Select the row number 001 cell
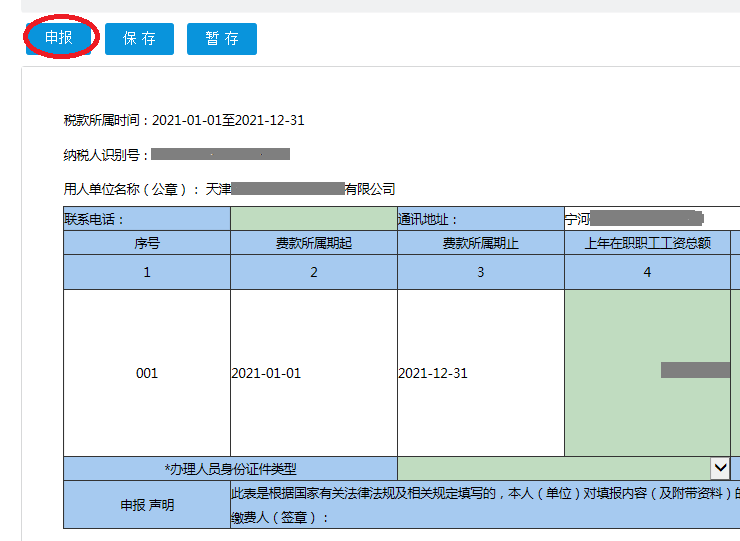 [x=147, y=373]
